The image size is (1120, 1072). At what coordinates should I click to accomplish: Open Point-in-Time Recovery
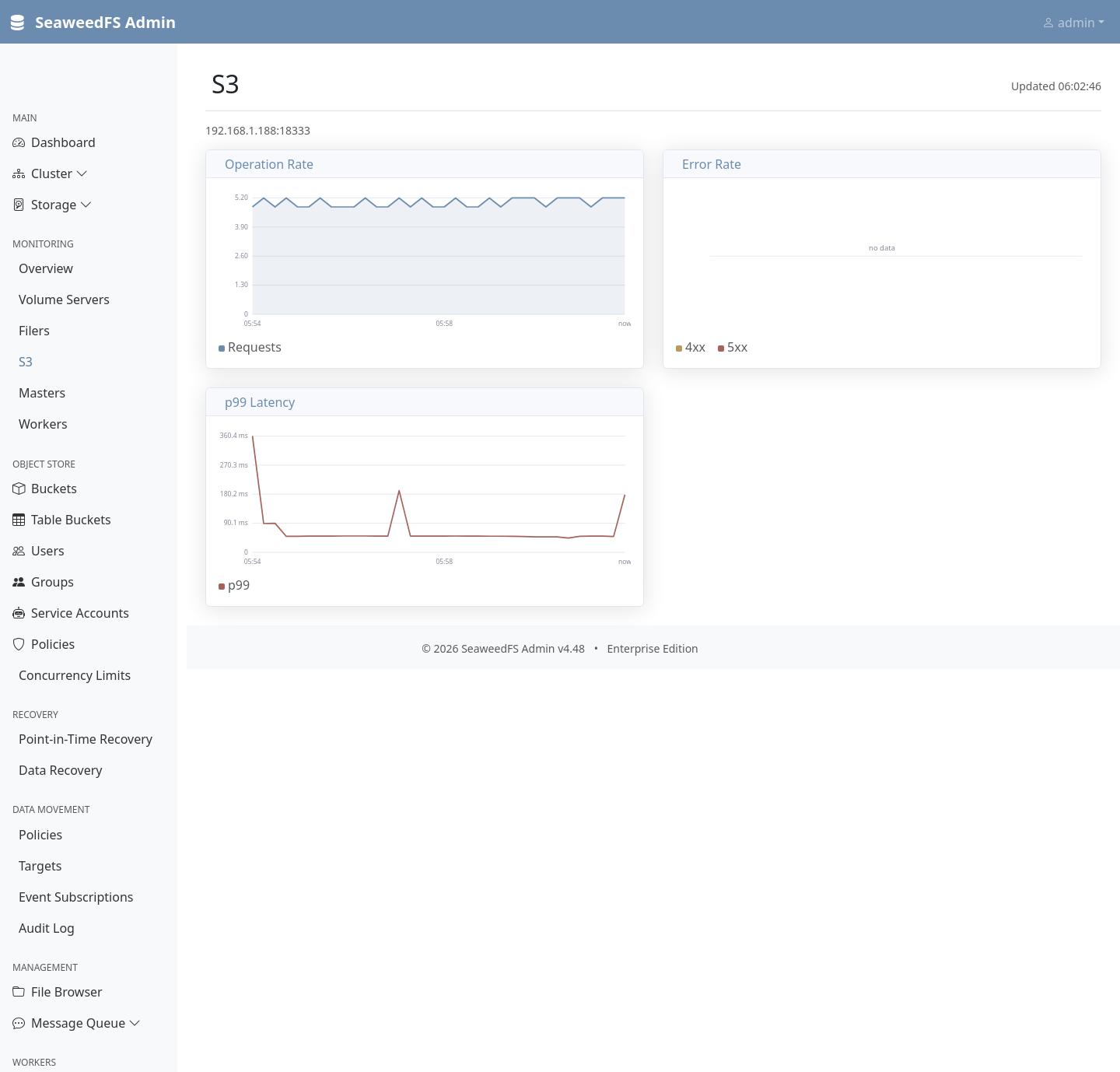pyautogui.click(x=86, y=739)
